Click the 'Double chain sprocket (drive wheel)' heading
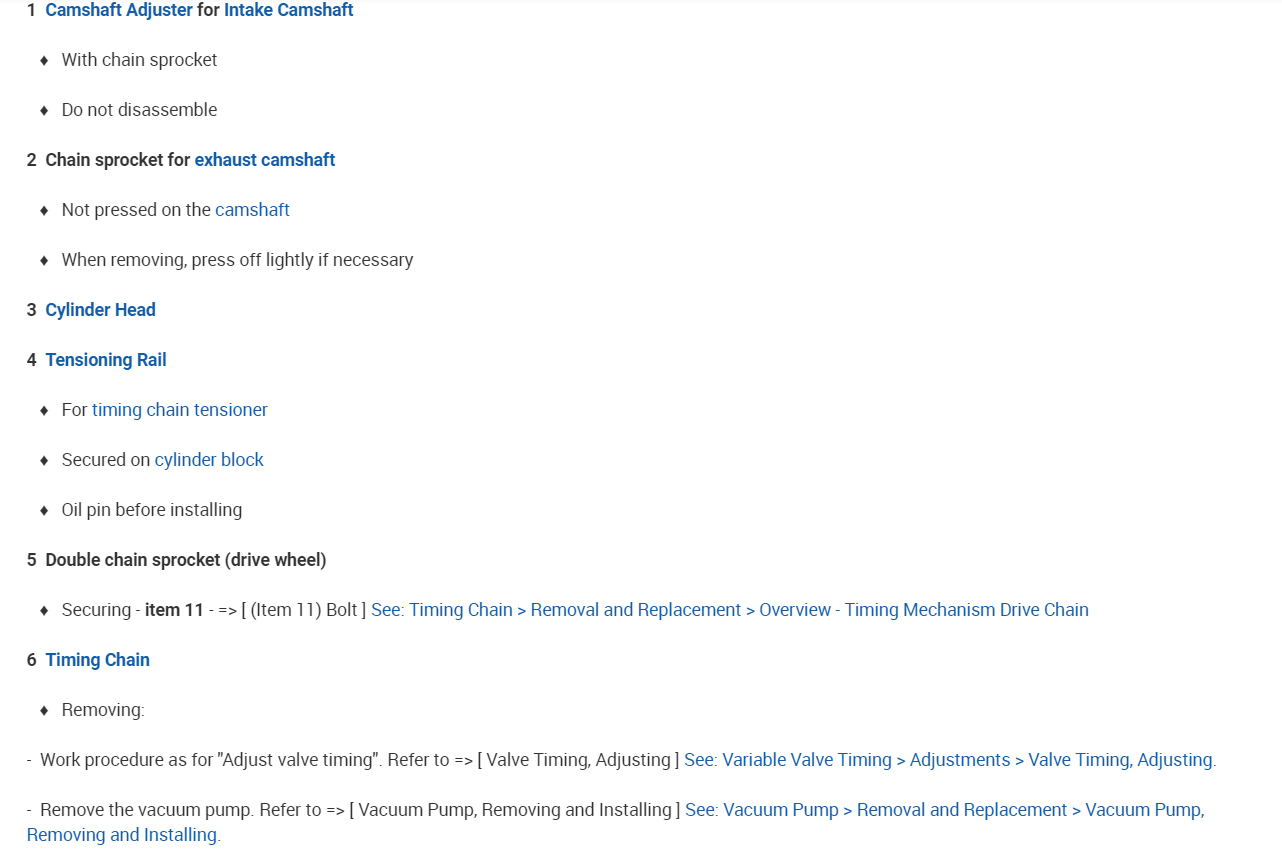This screenshot has height=856, width=1282. 185,560
